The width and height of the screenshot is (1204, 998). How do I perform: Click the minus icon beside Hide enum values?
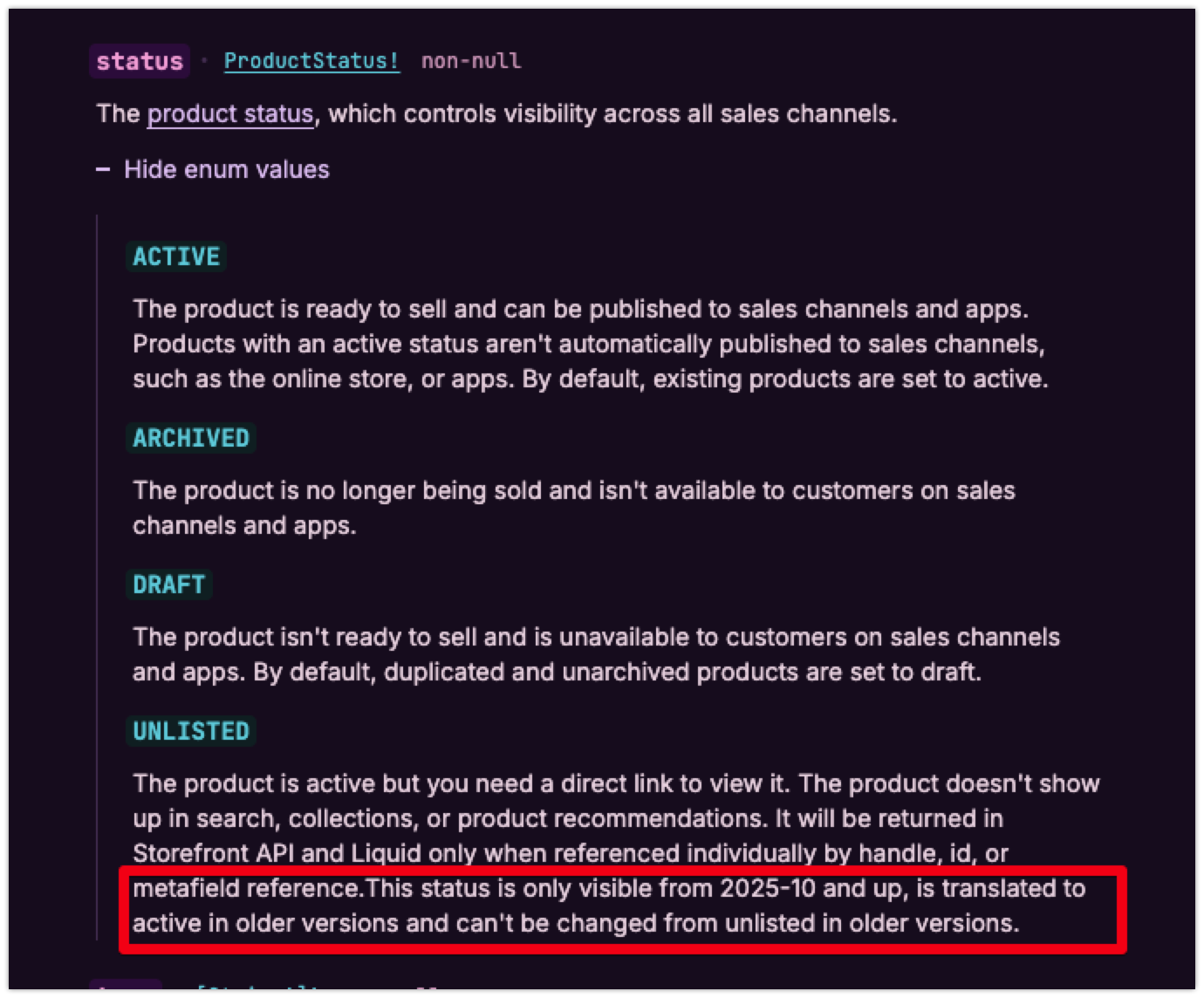pos(103,170)
